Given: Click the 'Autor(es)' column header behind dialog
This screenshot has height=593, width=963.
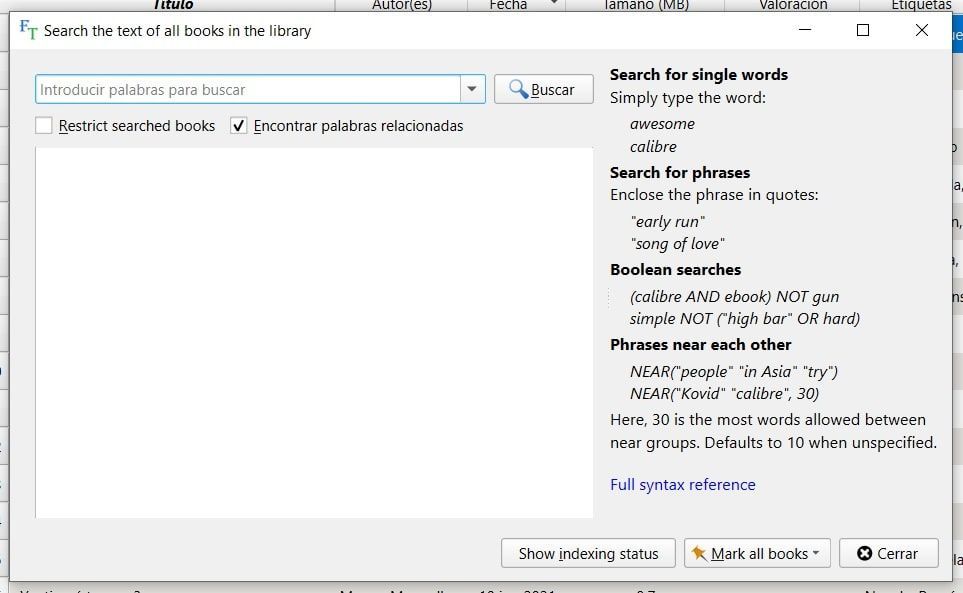Looking at the screenshot, I should coord(402,5).
